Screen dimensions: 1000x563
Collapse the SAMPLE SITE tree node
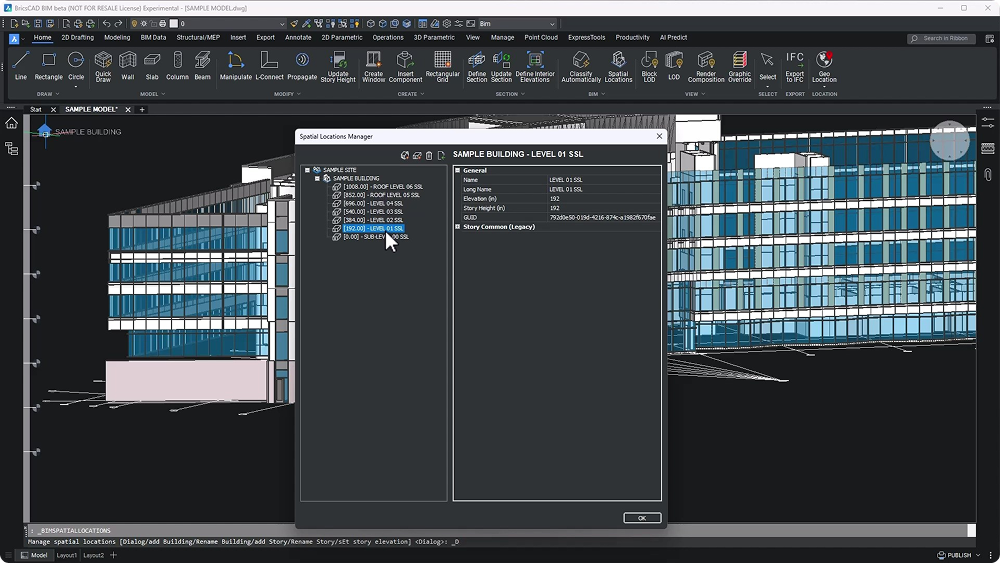tap(307, 170)
